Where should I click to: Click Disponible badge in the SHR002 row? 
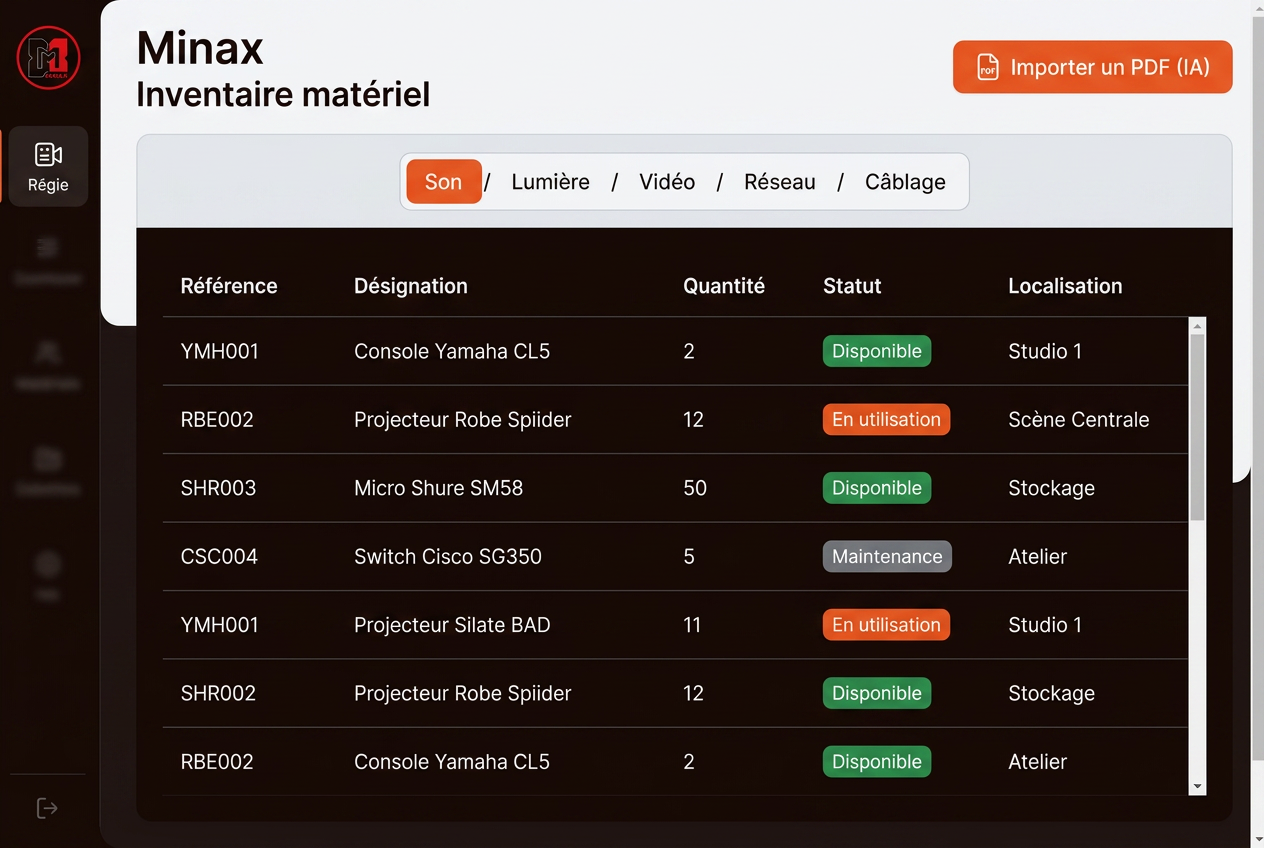[x=877, y=693]
